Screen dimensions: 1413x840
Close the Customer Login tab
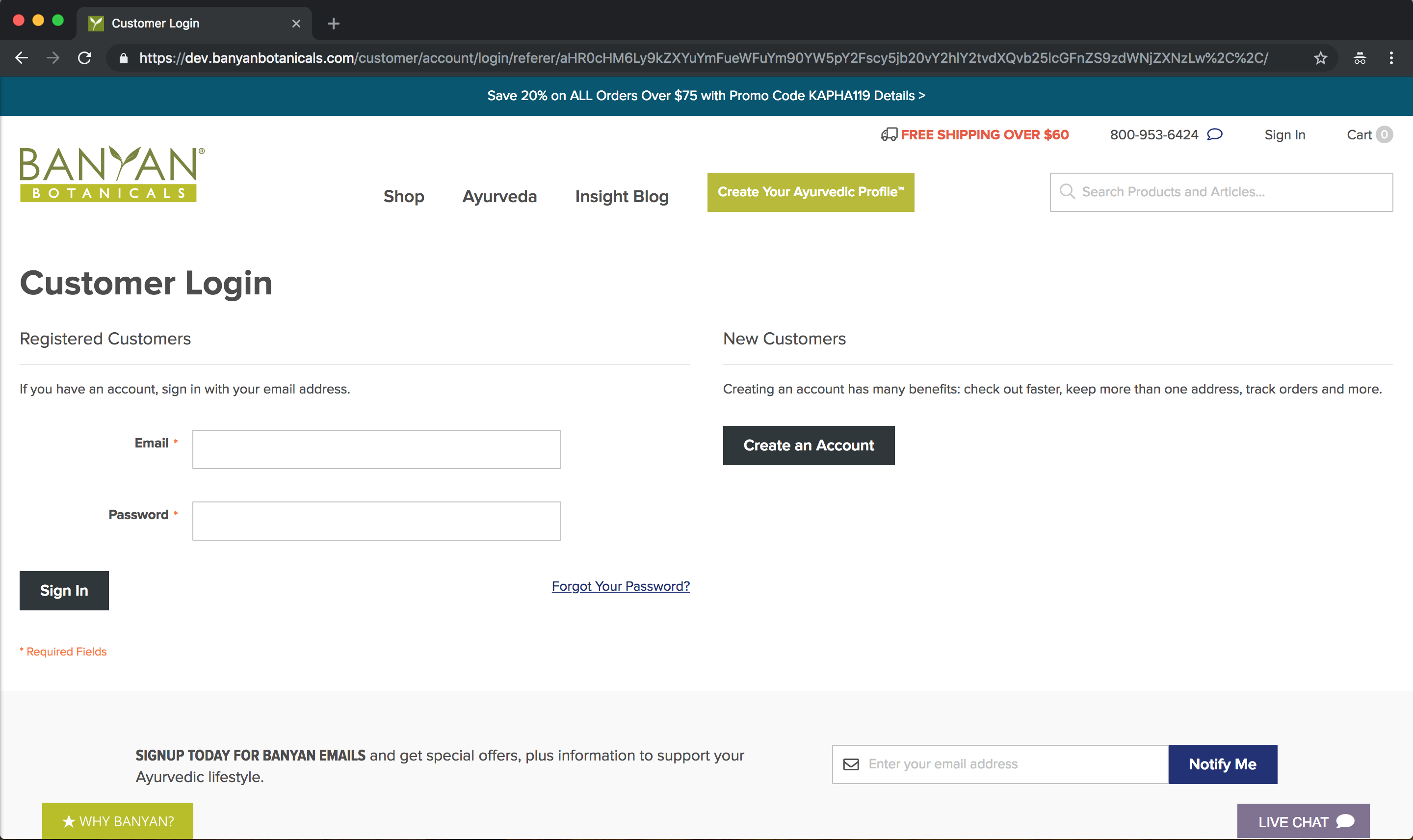[296, 23]
